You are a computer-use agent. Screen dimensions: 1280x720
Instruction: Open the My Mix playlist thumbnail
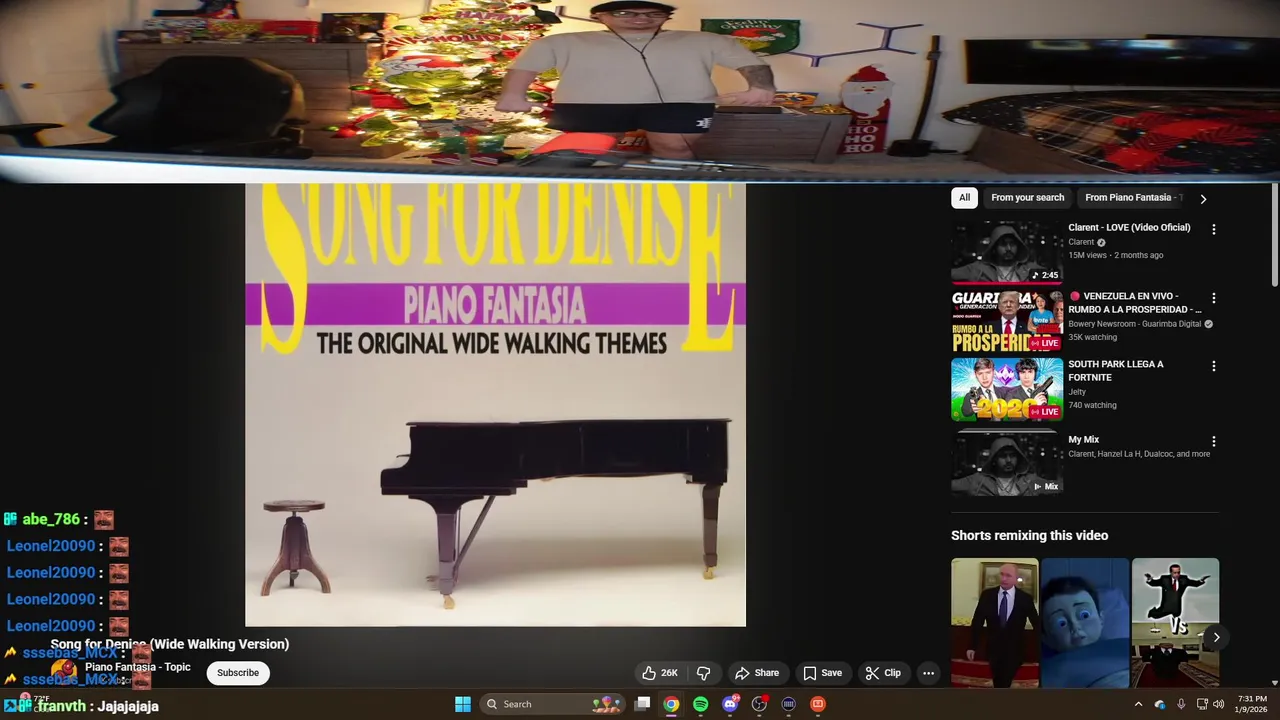pyautogui.click(x=1007, y=463)
